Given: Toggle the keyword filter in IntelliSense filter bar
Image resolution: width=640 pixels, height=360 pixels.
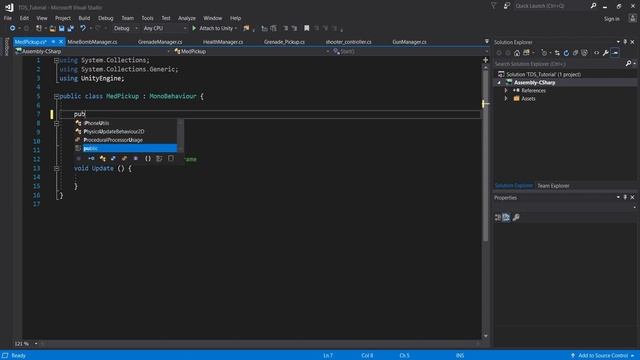Looking at the screenshot, I should point(159,158).
